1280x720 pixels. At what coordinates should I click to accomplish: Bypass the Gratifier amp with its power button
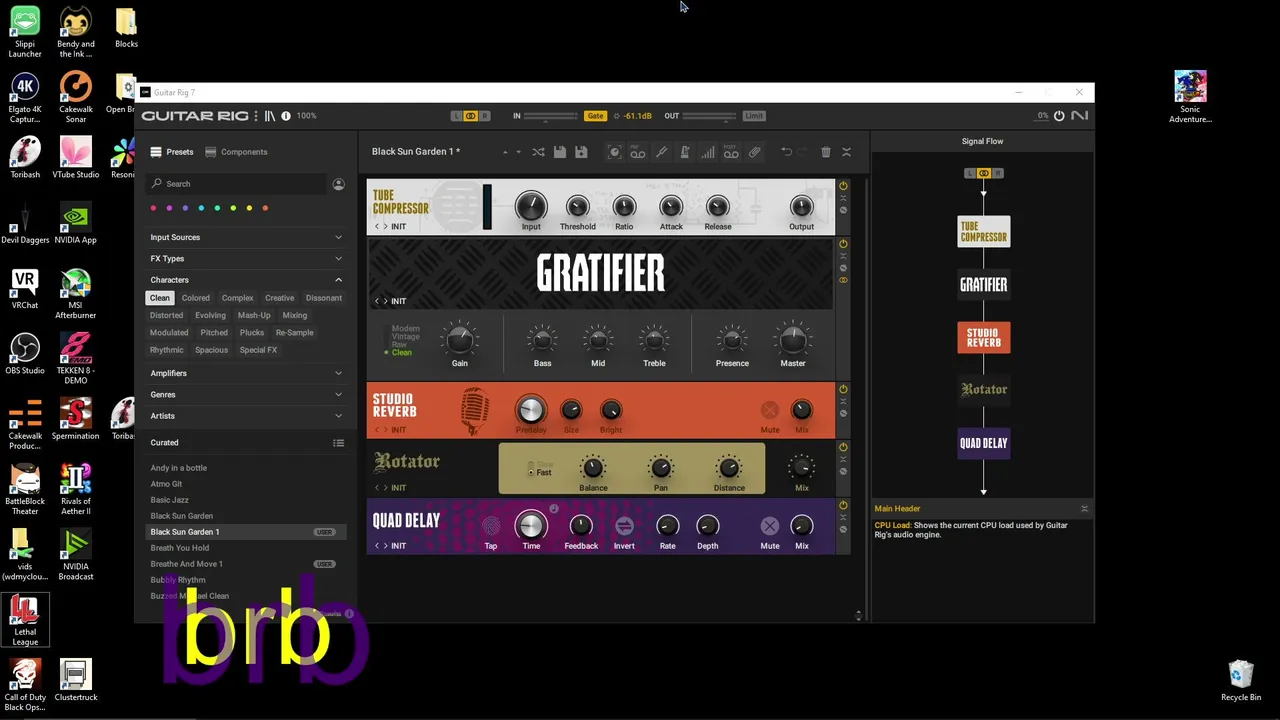click(x=843, y=244)
